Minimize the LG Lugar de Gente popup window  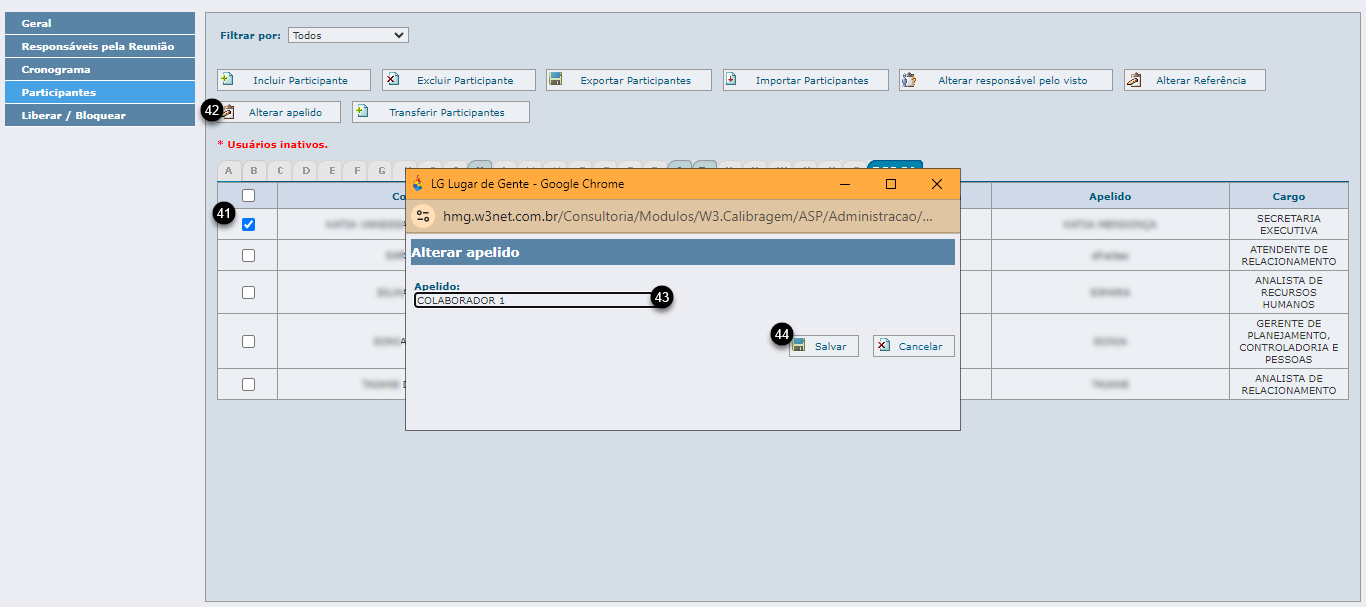pos(845,184)
